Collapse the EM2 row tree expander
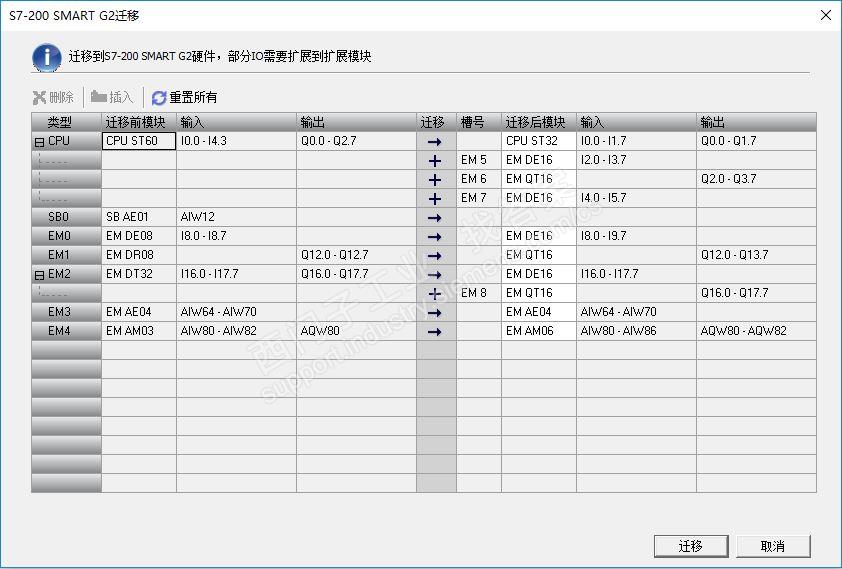Screen dimensions: 842x569 (39, 275)
